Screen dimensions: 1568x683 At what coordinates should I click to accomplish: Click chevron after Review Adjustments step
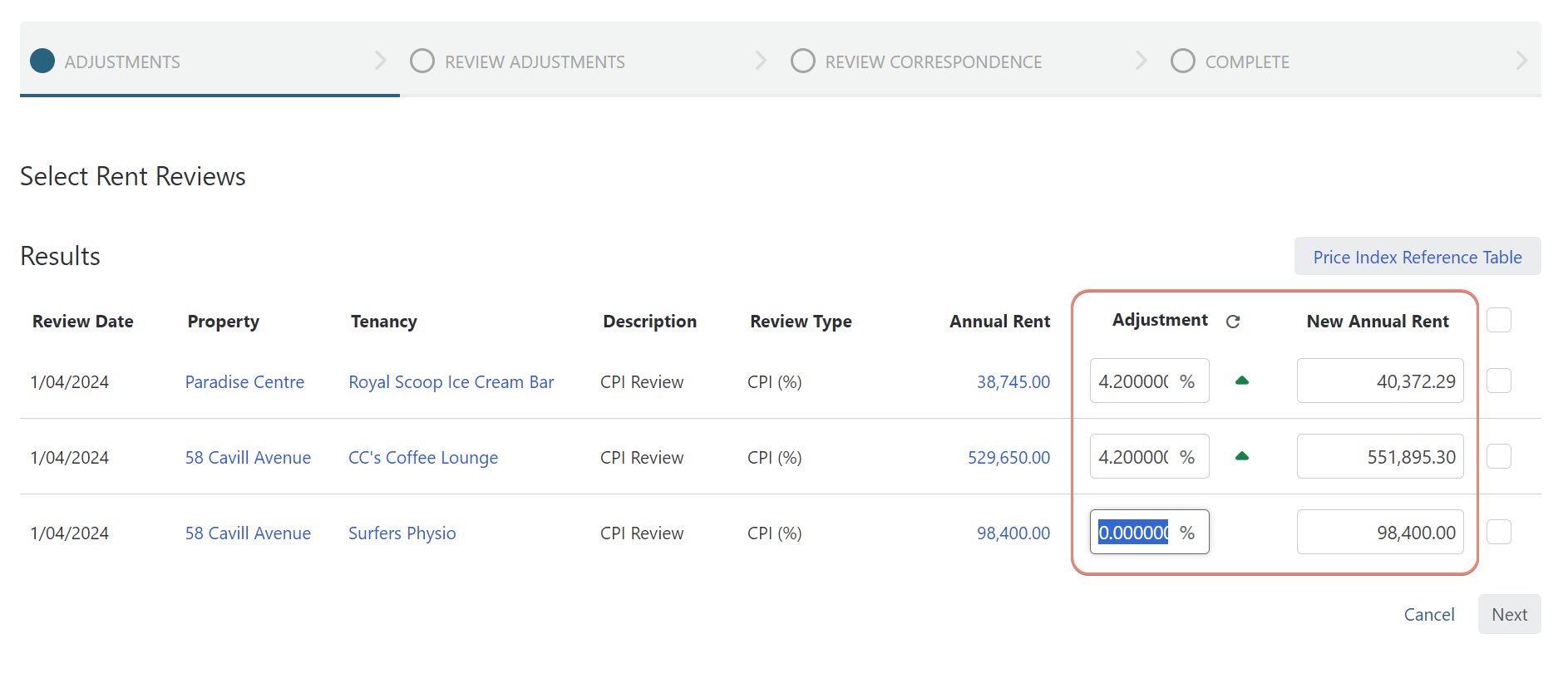[x=761, y=61]
